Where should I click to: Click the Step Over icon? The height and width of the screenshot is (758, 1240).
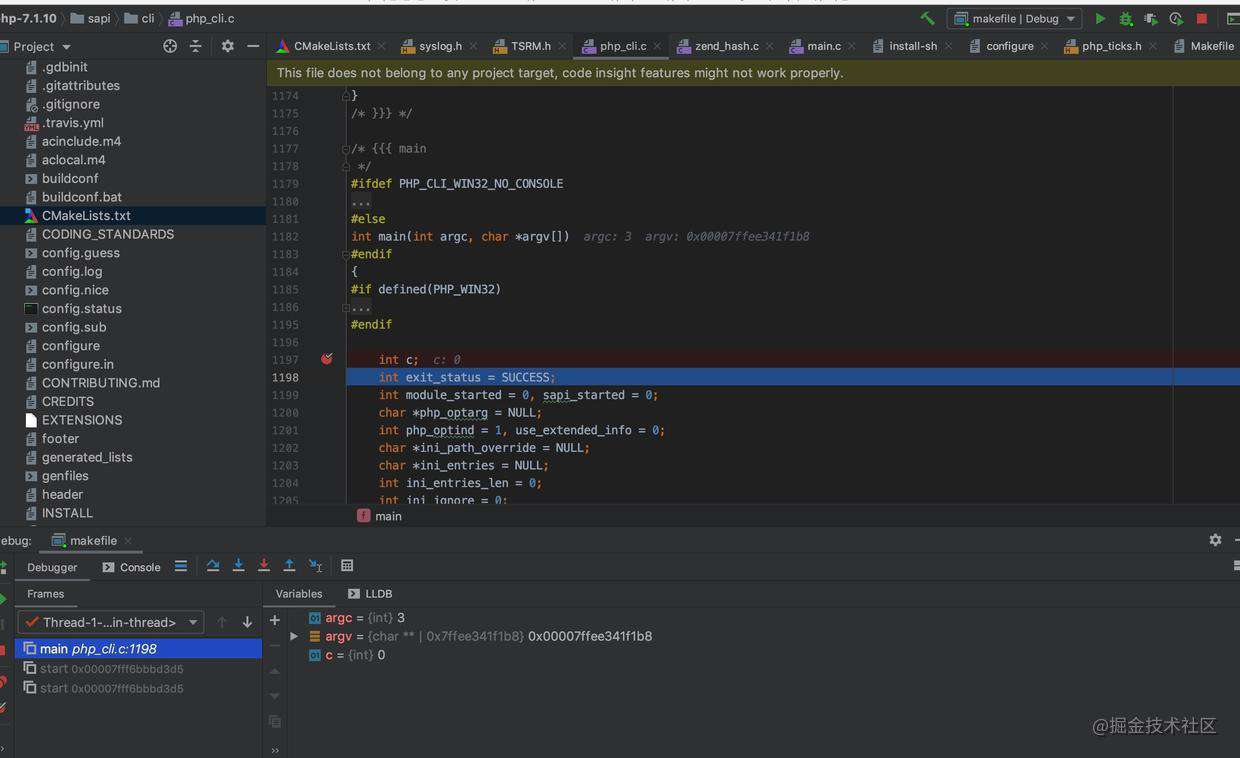click(213, 566)
